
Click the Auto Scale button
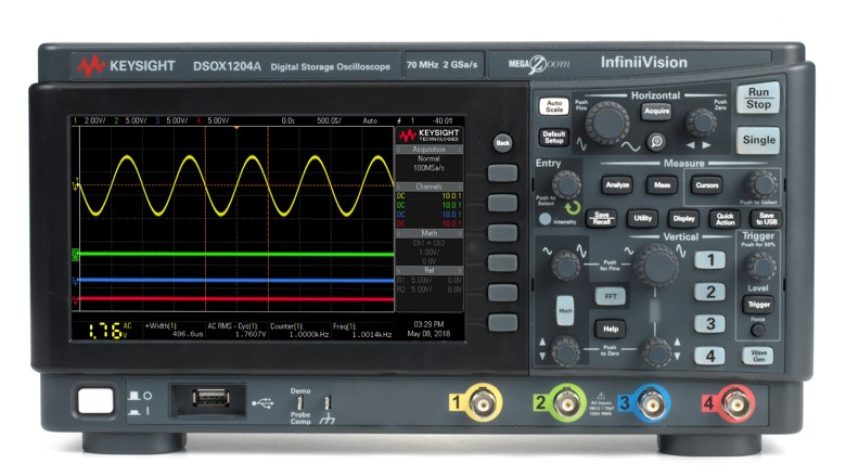click(554, 106)
